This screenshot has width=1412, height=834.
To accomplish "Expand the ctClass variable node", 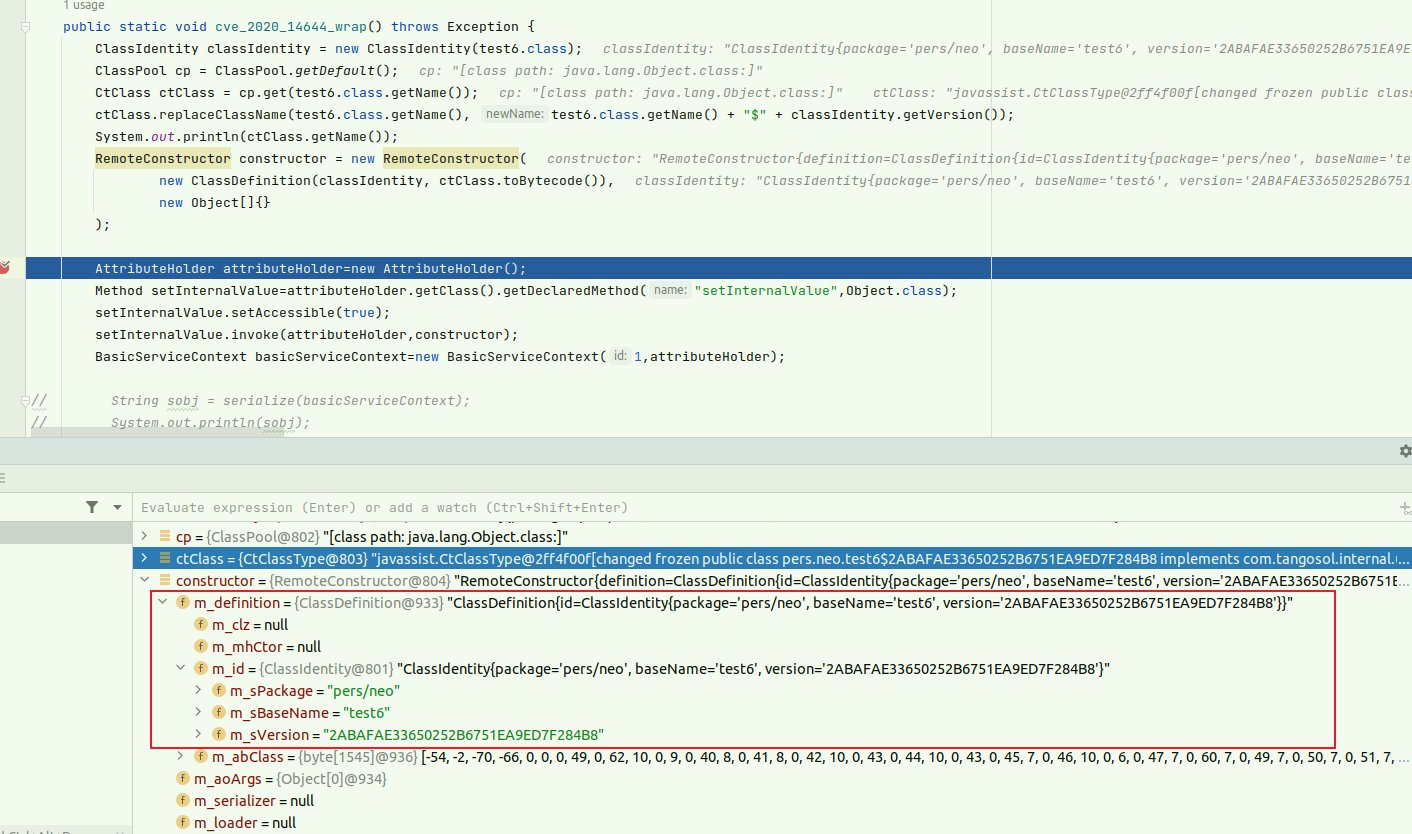I will coord(144,558).
